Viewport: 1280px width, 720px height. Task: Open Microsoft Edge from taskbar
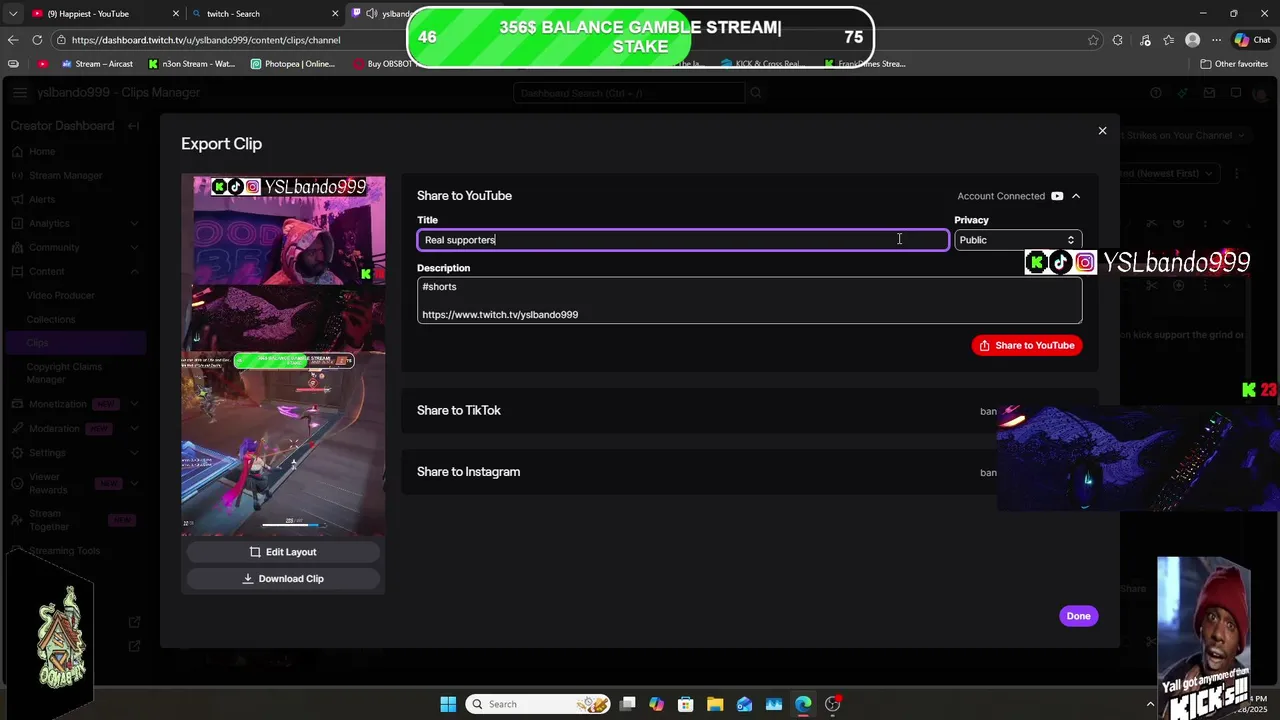click(803, 704)
